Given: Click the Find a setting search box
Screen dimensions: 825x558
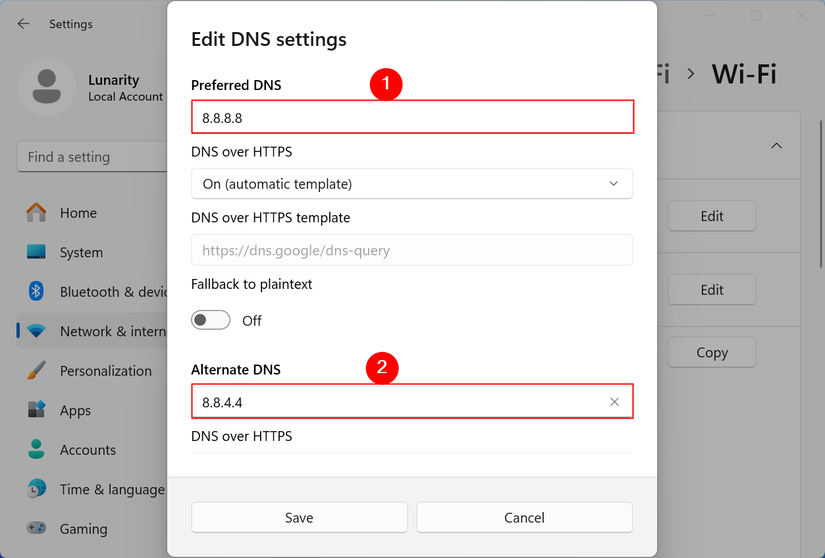Looking at the screenshot, I should (x=92, y=157).
